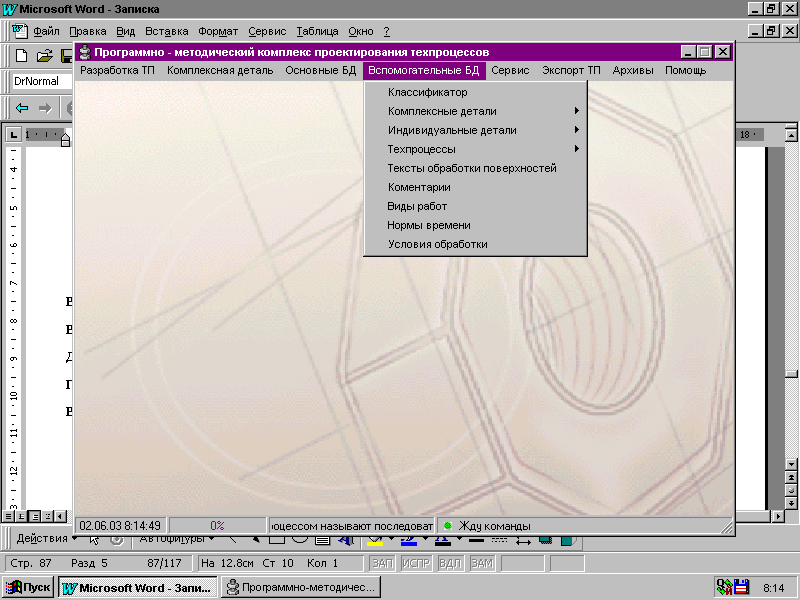Expand the Комплексные детали submenu arrow
This screenshot has width=800, height=600.
[x=577, y=111]
